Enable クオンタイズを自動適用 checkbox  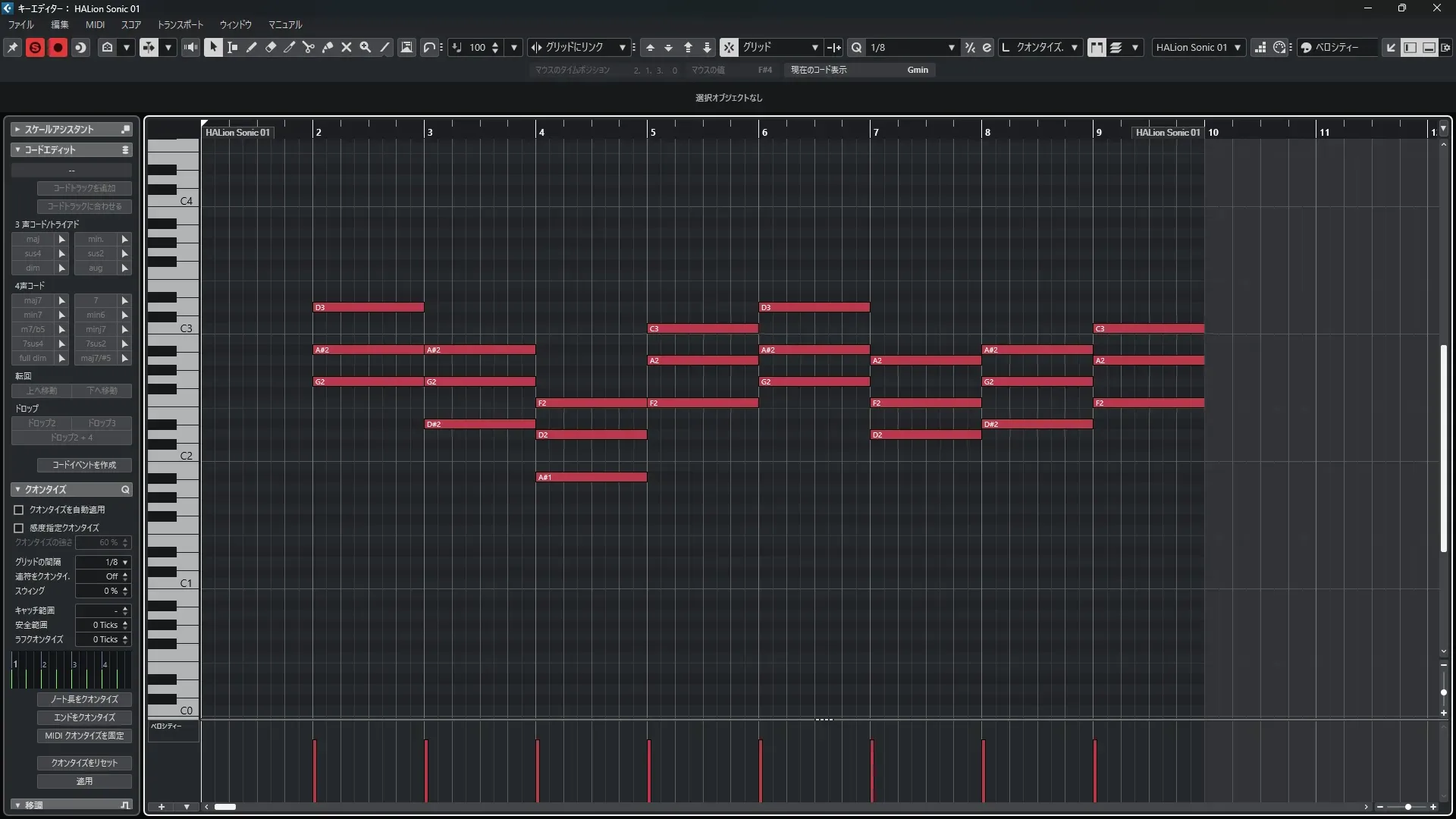pos(19,510)
